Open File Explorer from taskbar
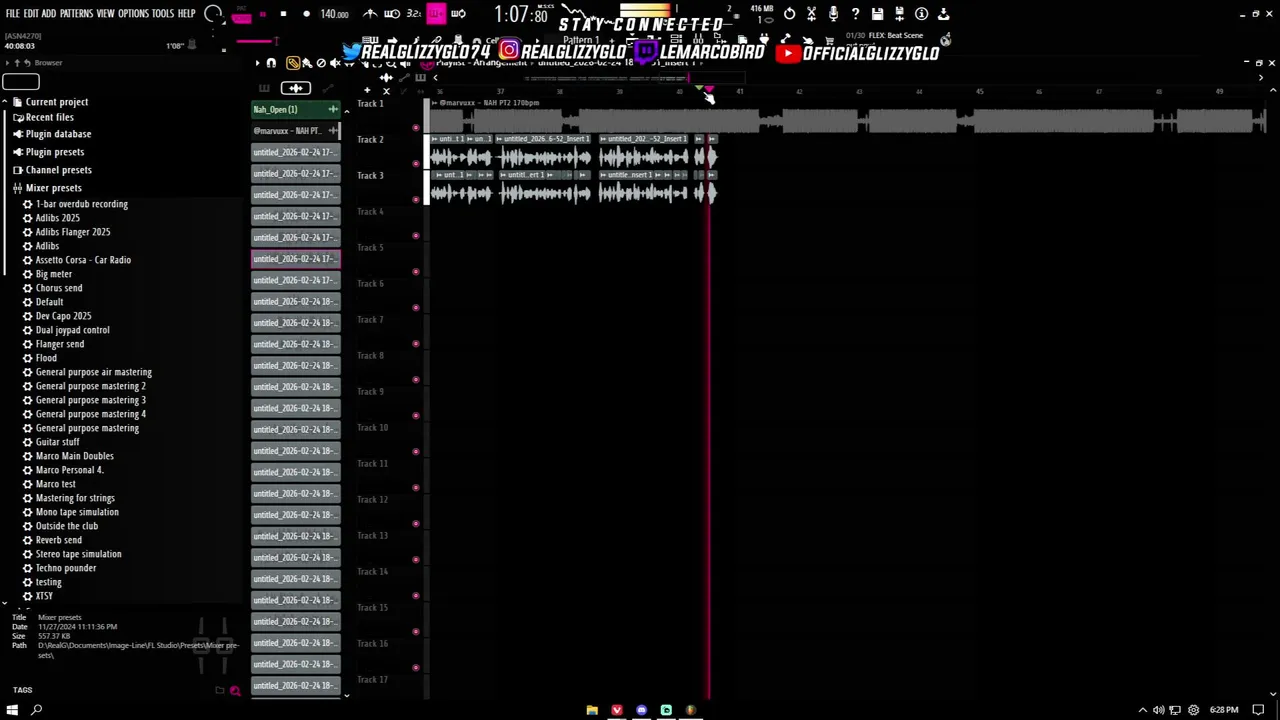Screen dimensions: 1280x720 click(592, 710)
